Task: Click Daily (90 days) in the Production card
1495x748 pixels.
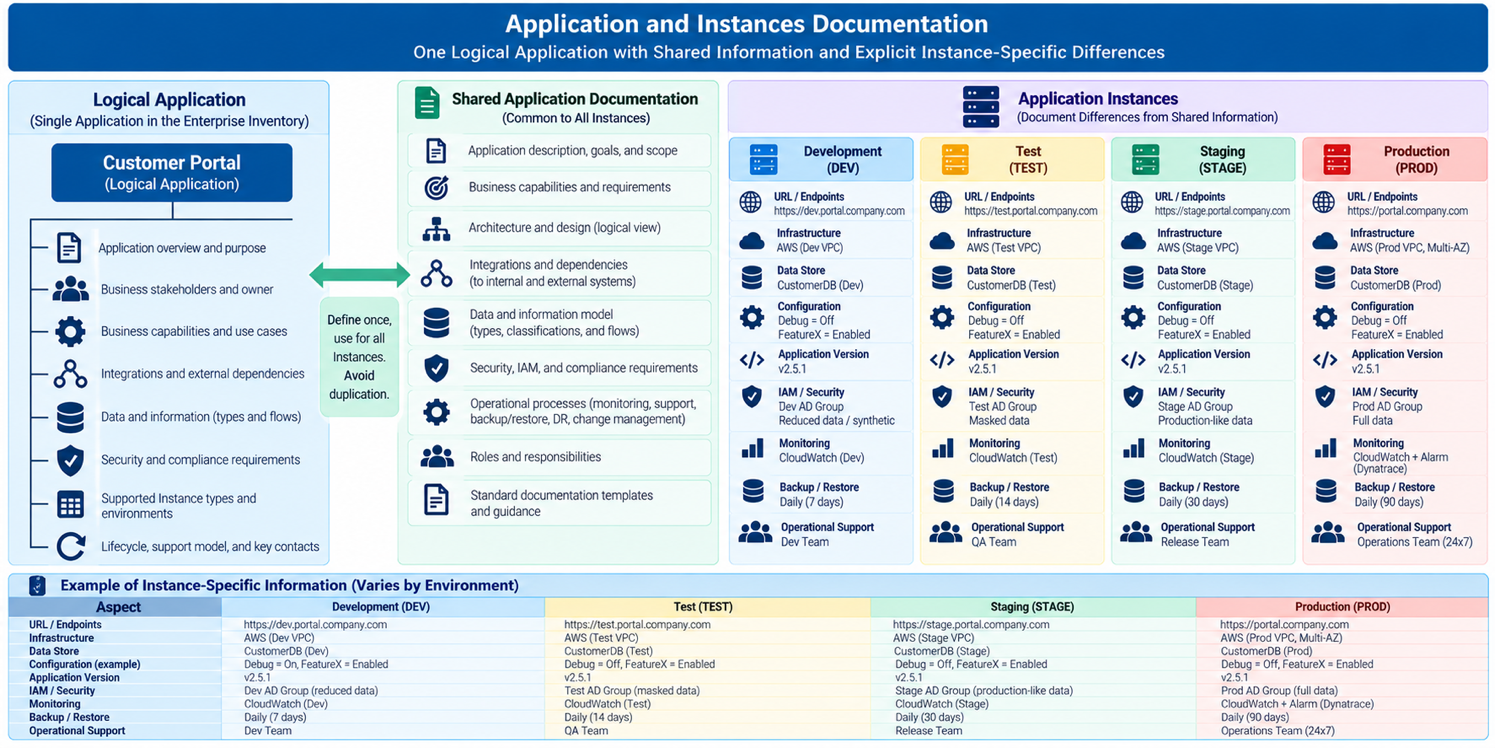Action: click(x=1389, y=502)
